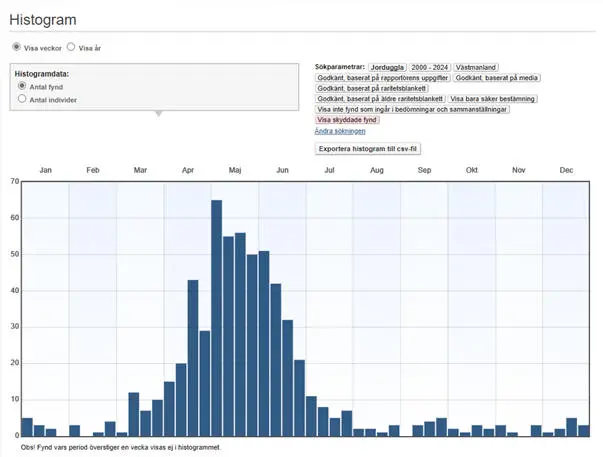Click the 'Dec' month label on chart

point(566,171)
